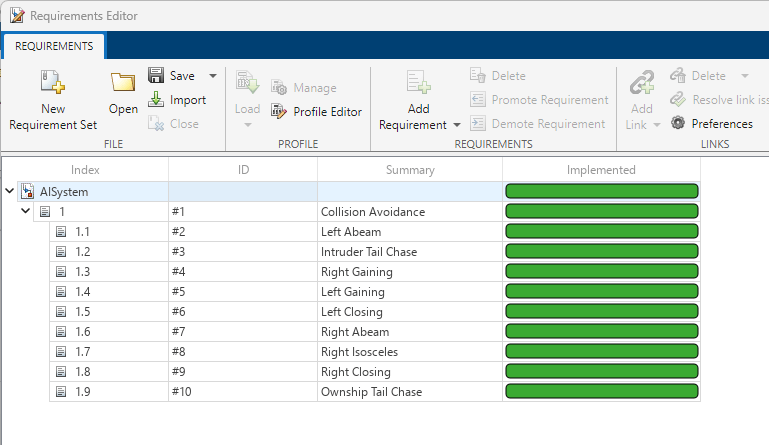Click the Close file icon

tap(156, 123)
